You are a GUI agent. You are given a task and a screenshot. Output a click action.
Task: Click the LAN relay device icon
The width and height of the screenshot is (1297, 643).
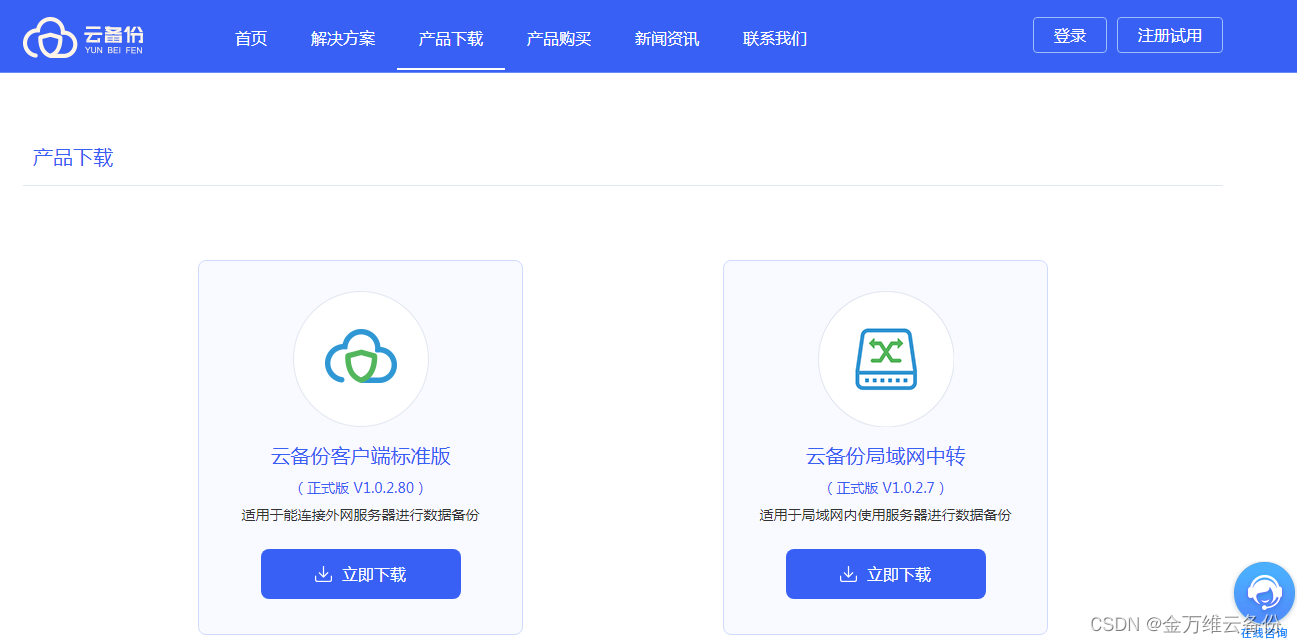pos(886,359)
